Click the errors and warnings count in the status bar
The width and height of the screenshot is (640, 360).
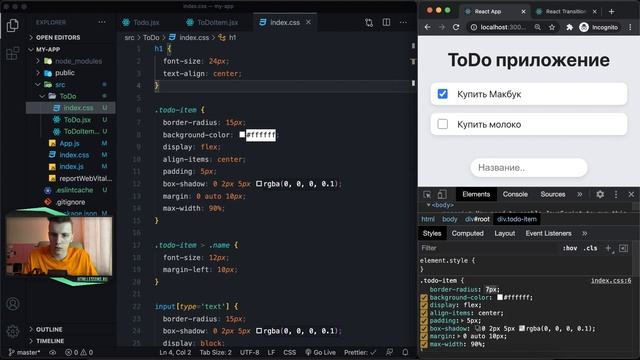coord(79,352)
